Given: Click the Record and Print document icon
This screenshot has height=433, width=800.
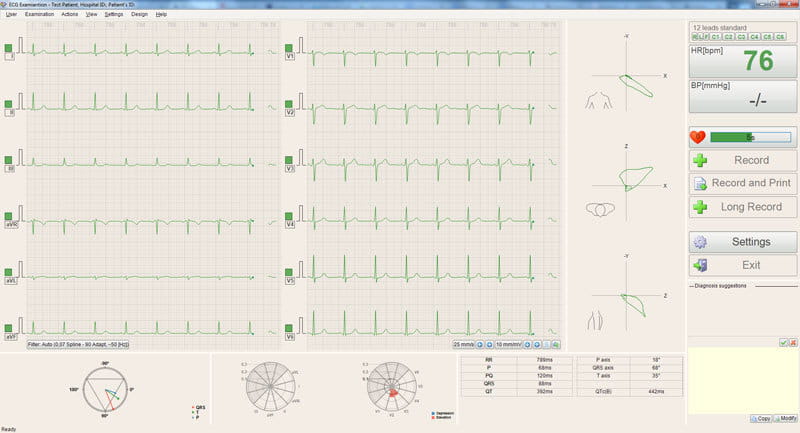Looking at the screenshot, I should tap(700, 184).
